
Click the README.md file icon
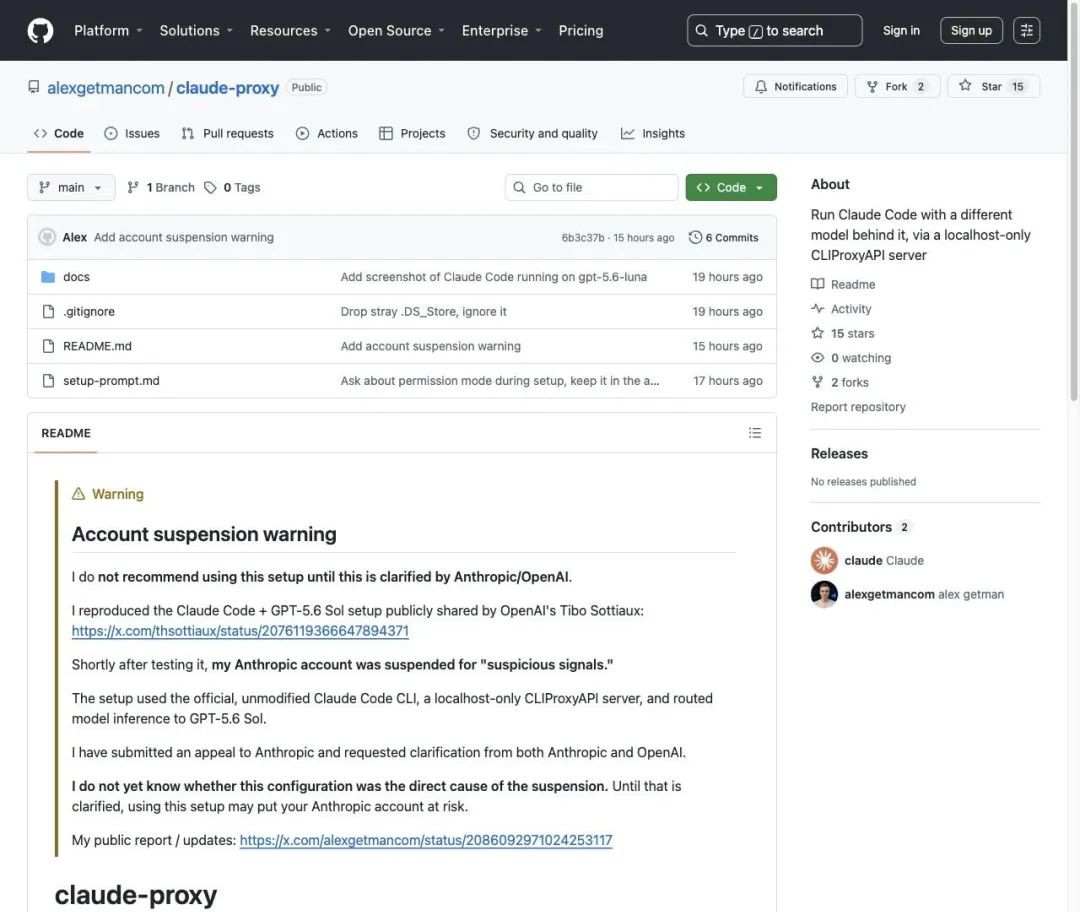click(48, 346)
